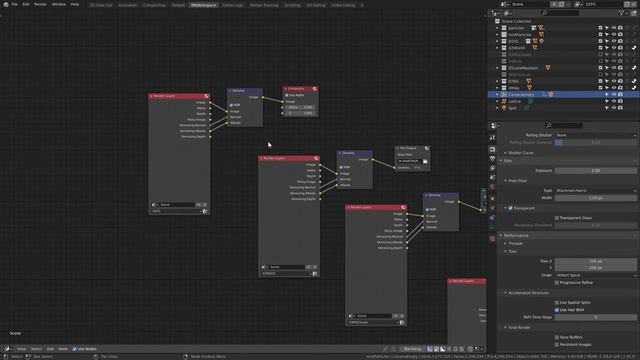Screen dimensions: 640x360
Task: Toggle white checkmark for 02MGold collection
Action: coord(634,48)
